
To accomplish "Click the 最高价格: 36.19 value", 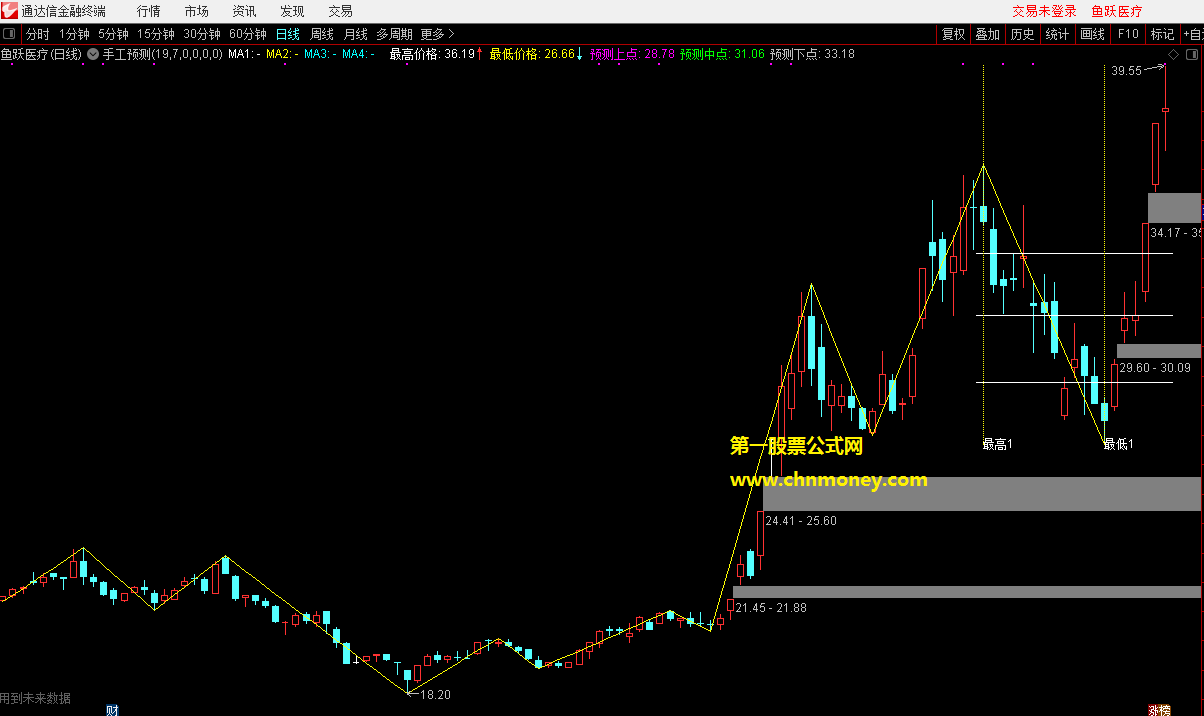I will point(432,54).
